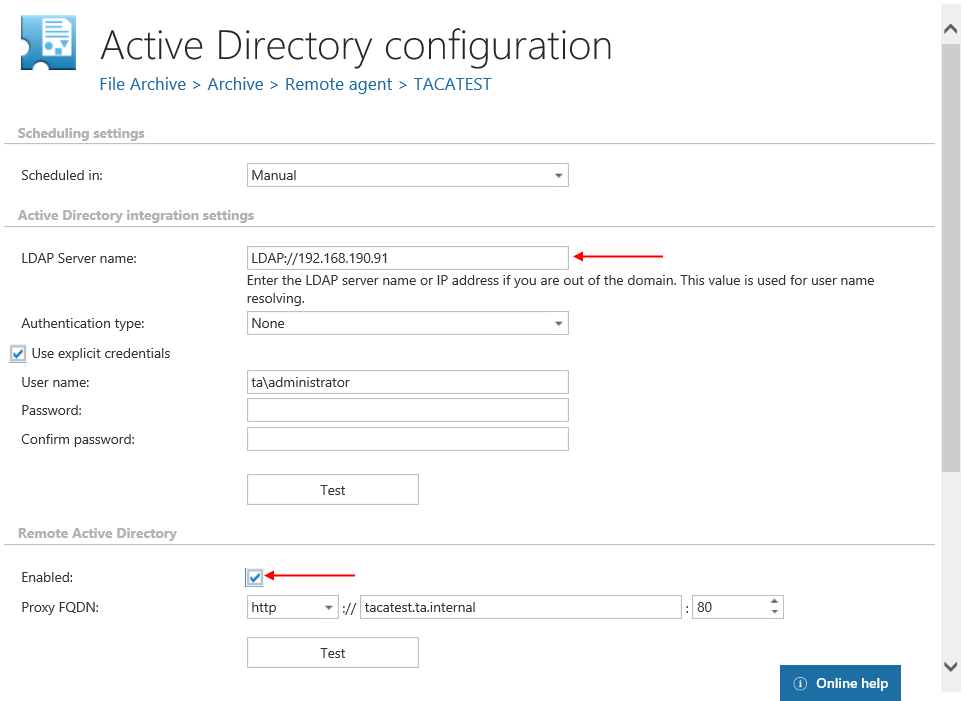This screenshot has height=701, width=967.
Task: Open Online help
Action: point(840,683)
